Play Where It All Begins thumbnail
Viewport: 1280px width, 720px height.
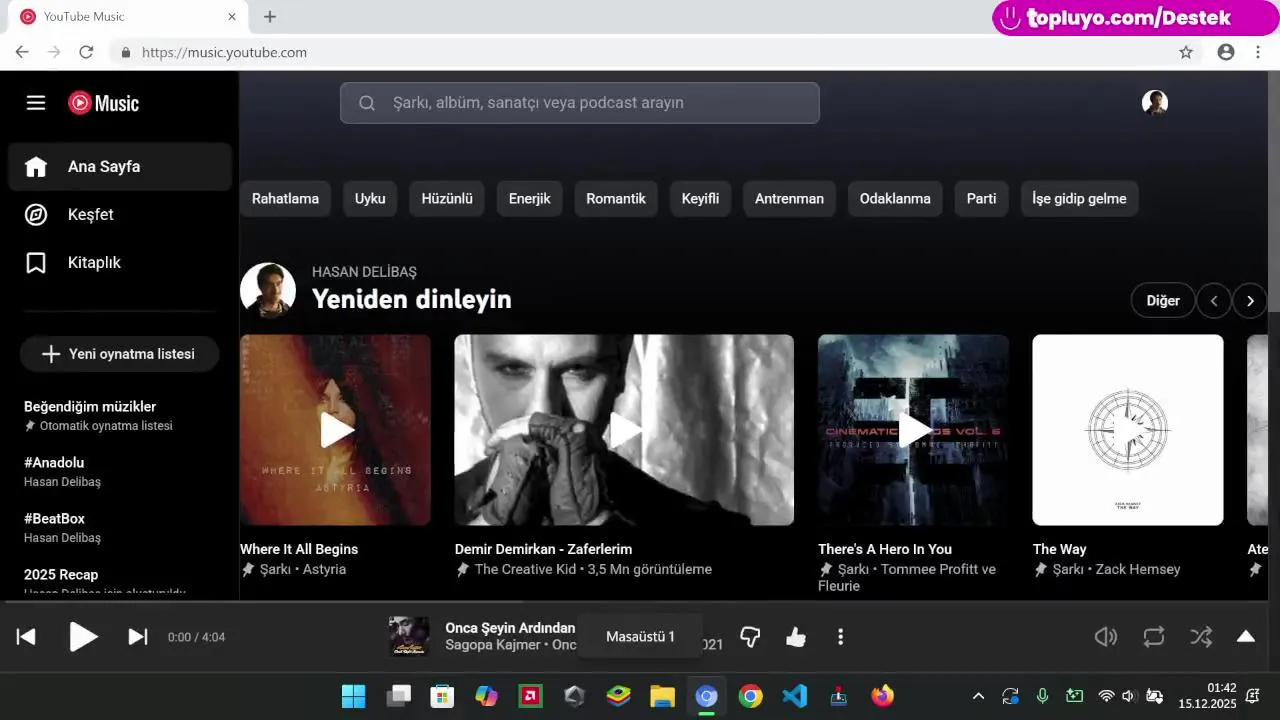click(x=335, y=430)
